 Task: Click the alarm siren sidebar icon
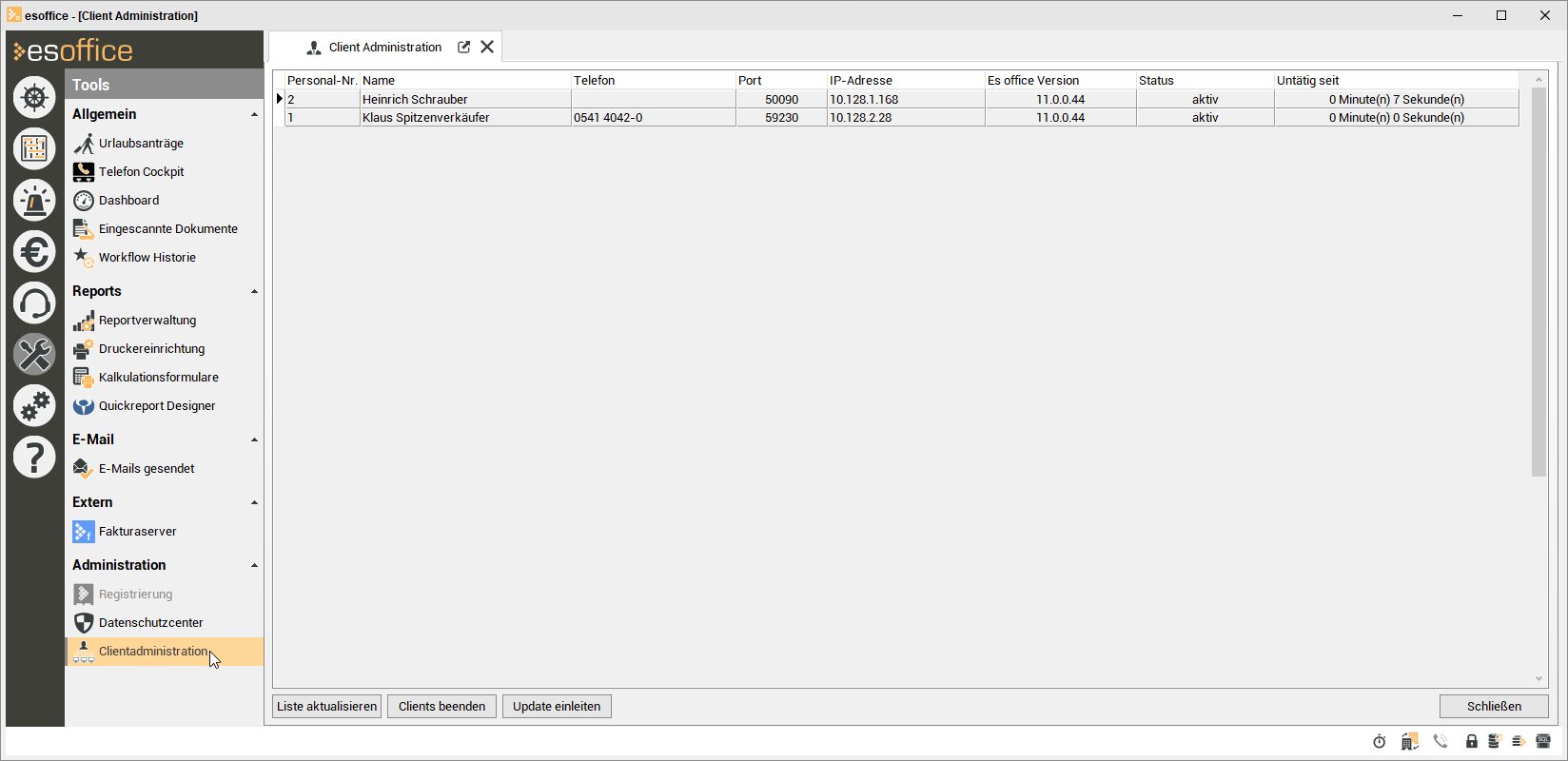[x=34, y=200]
